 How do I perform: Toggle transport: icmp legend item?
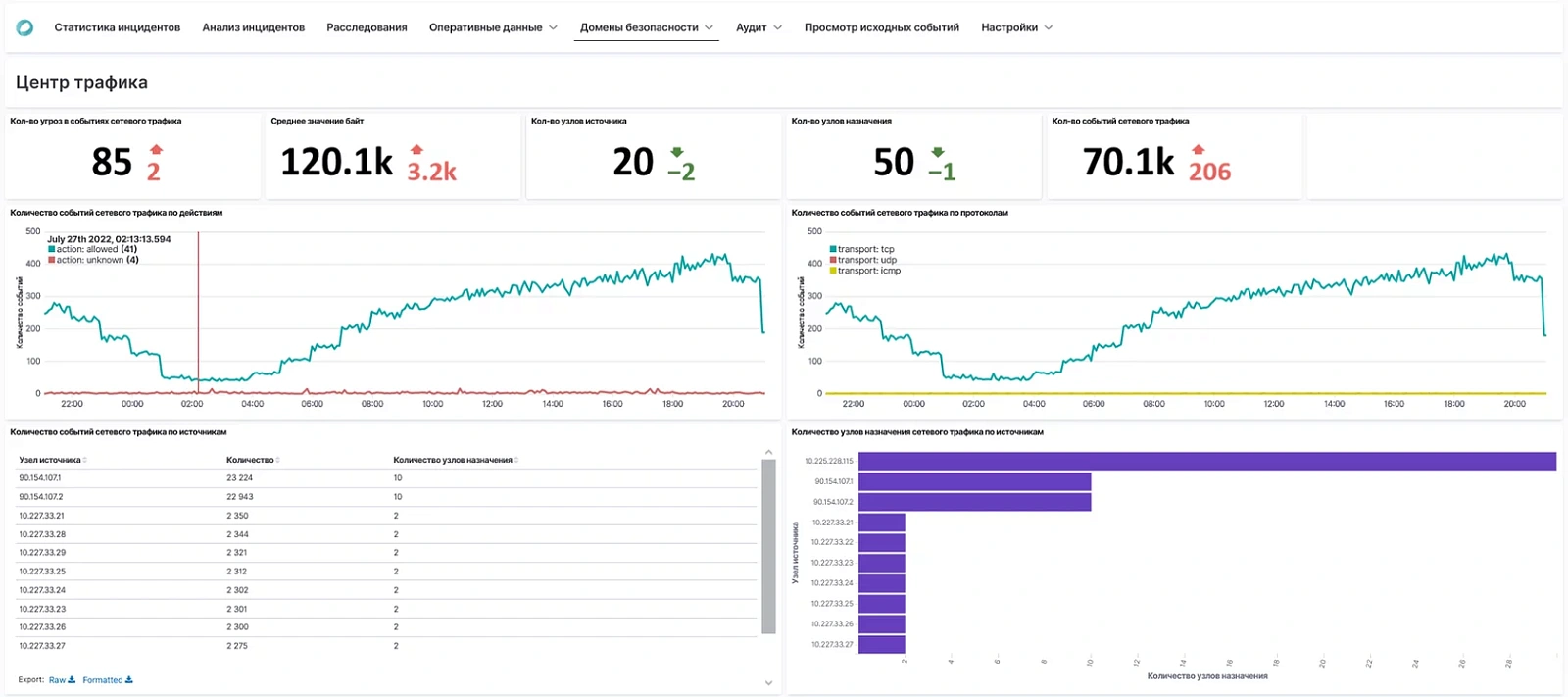864,271
